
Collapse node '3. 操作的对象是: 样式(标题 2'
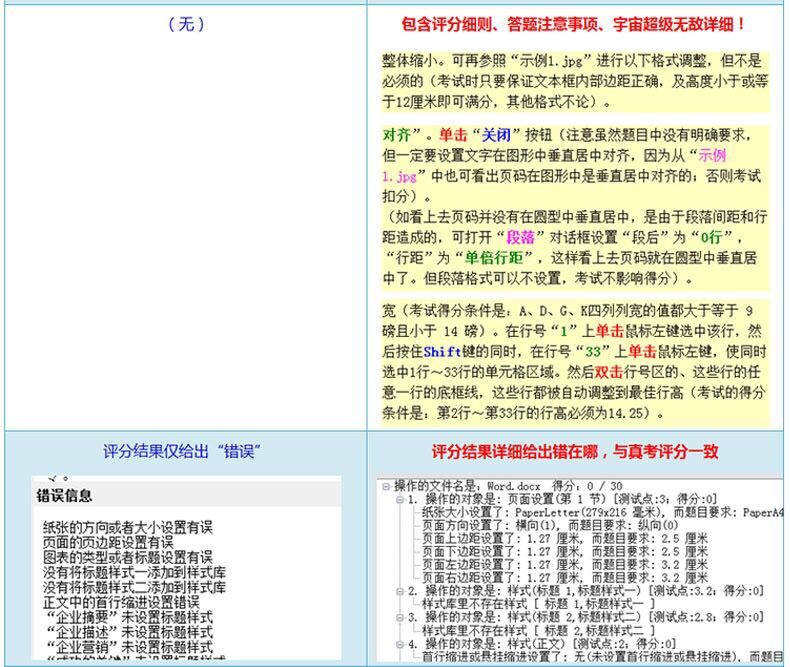pyautogui.click(x=400, y=617)
